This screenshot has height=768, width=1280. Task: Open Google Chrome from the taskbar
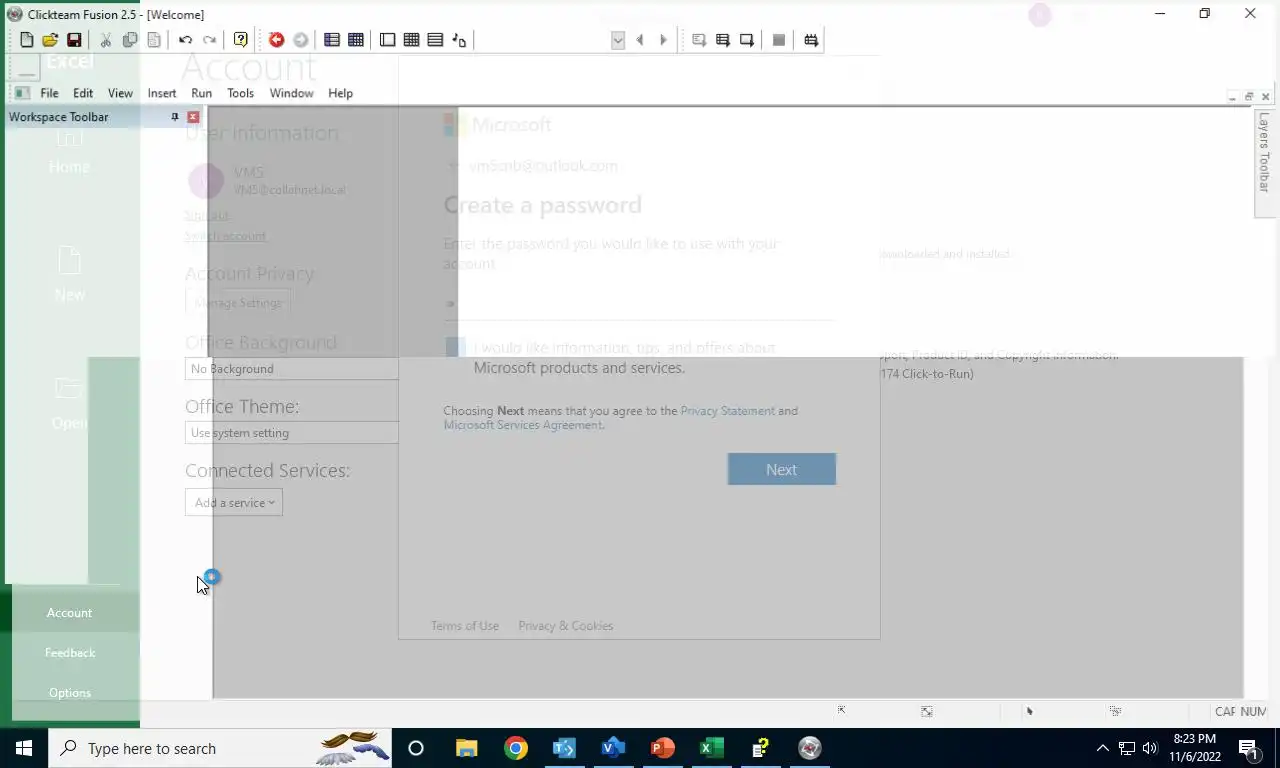click(516, 748)
